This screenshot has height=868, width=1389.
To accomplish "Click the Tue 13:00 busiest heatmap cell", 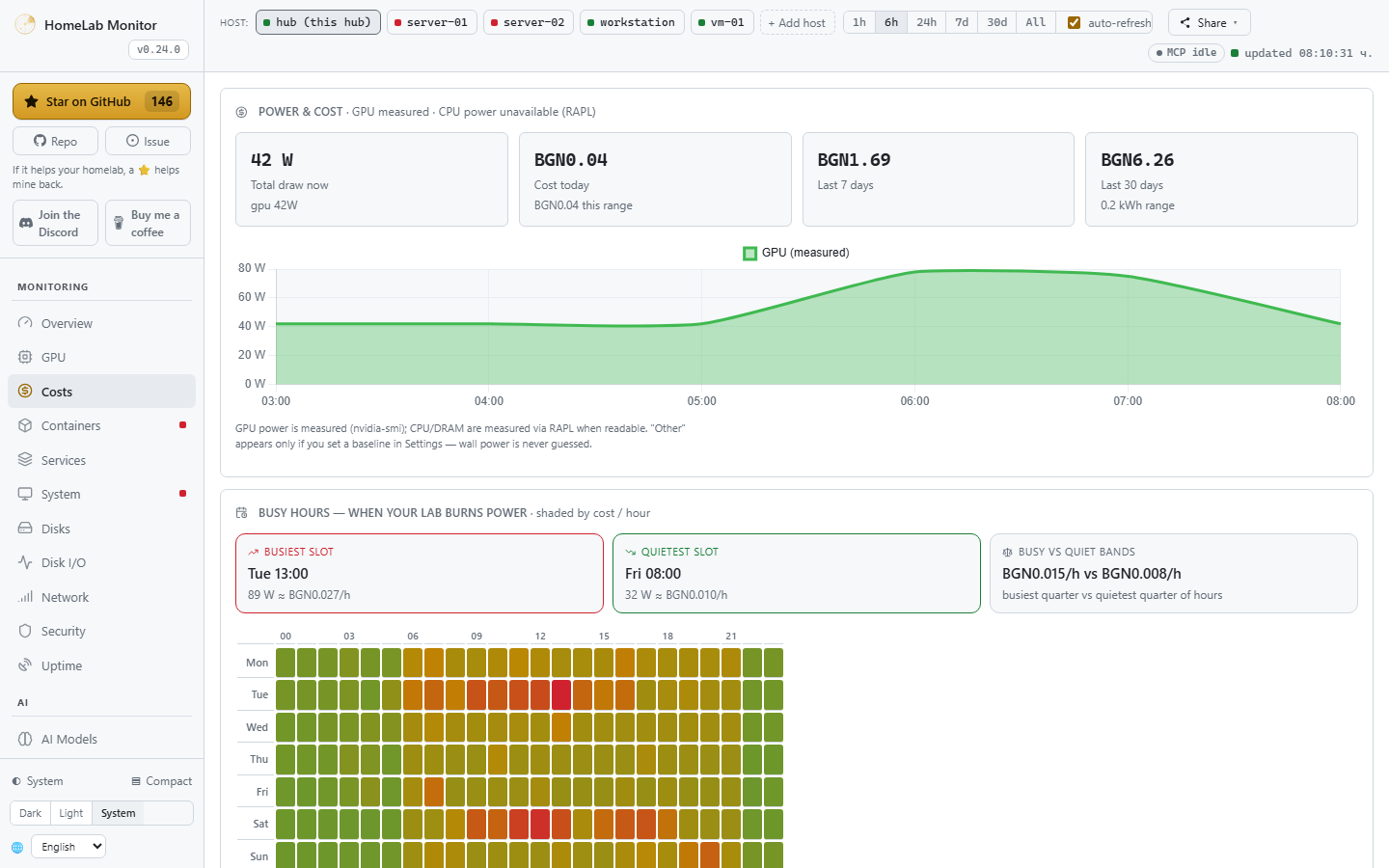I will (561, 694).
